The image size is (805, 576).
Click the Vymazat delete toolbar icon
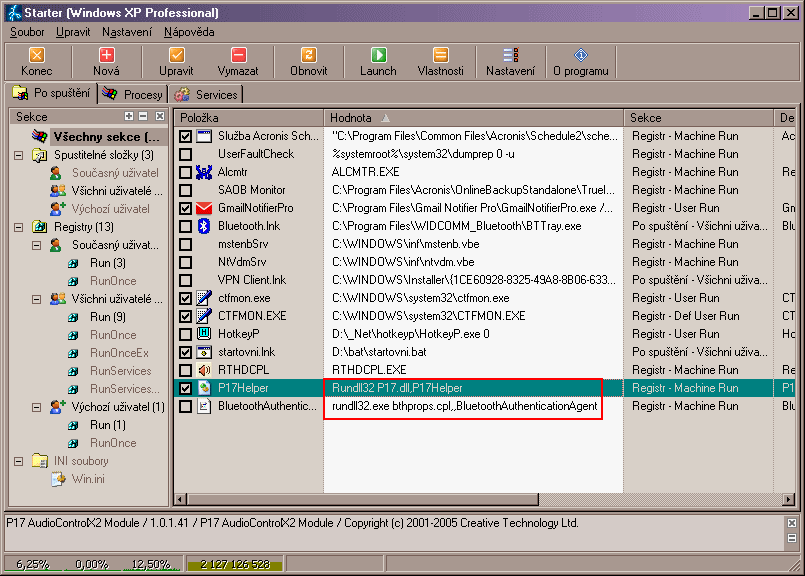pyautogui.click(x=238, y=55)
